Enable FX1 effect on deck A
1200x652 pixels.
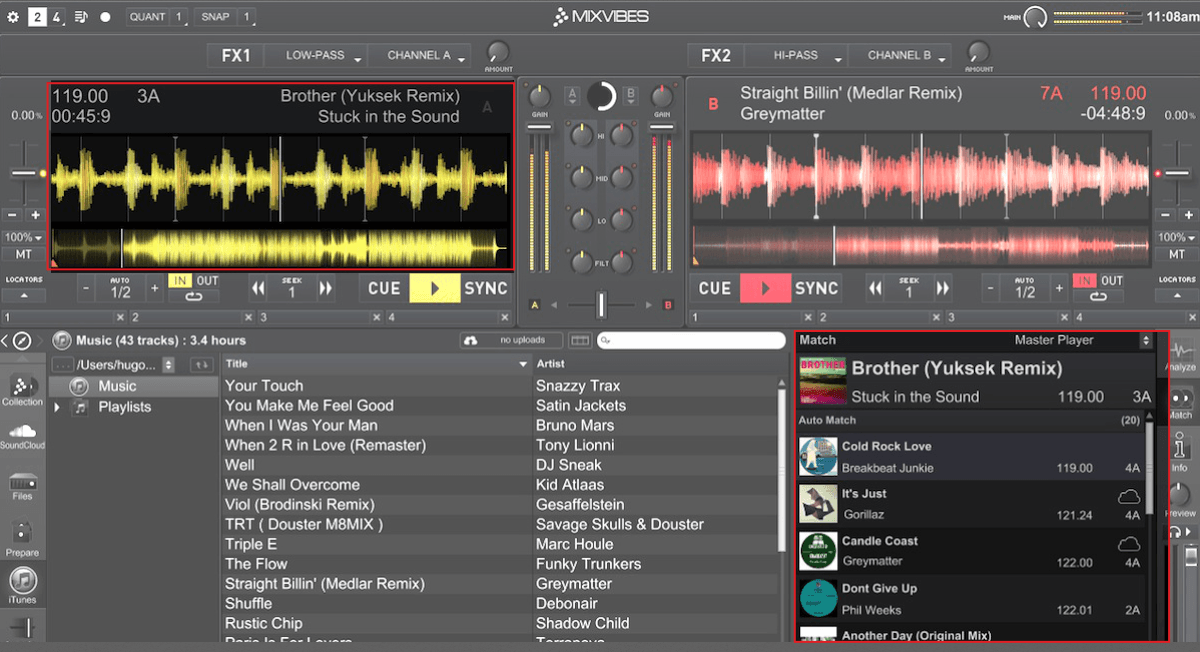point(236,56)
